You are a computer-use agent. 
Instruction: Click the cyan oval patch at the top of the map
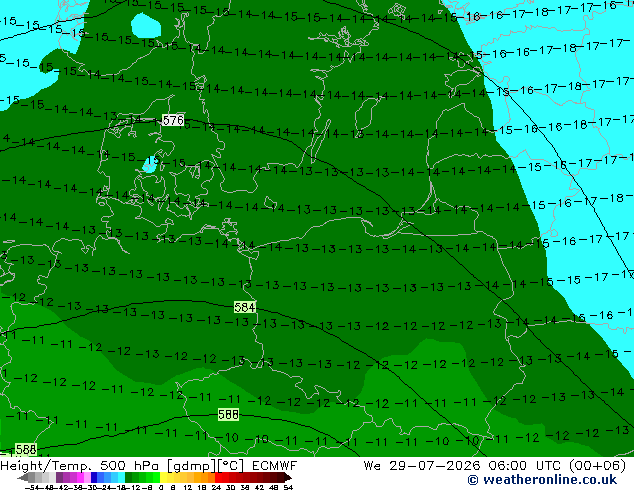click(x=146, y=26)
